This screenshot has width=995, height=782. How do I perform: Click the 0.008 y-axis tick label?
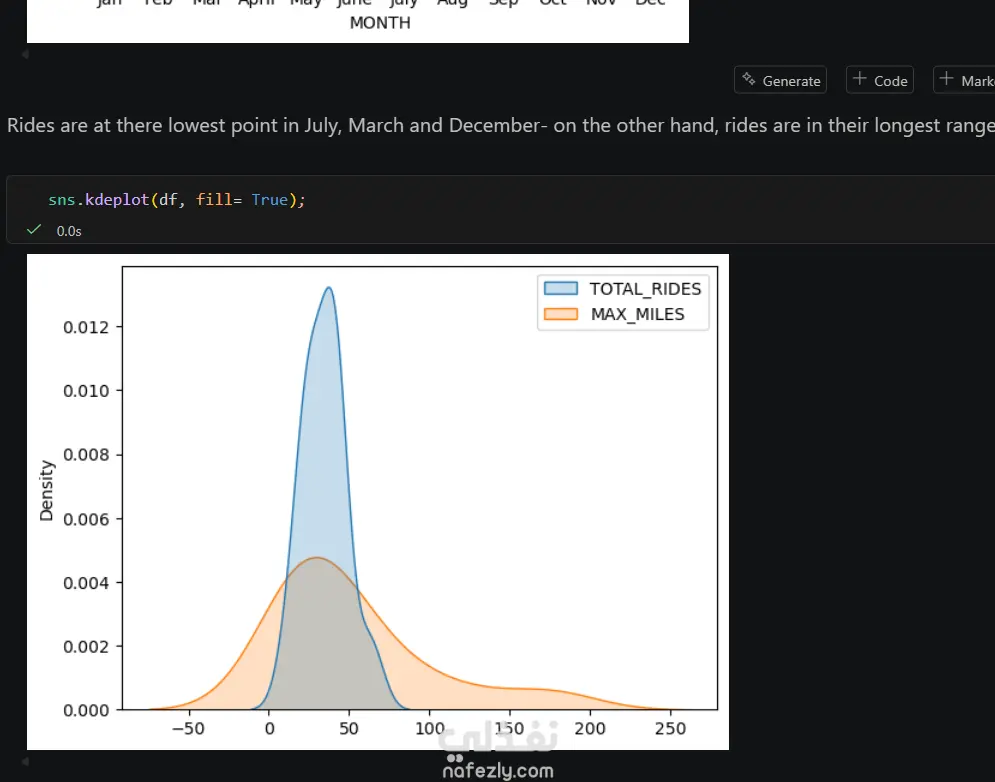coord(86,455)
